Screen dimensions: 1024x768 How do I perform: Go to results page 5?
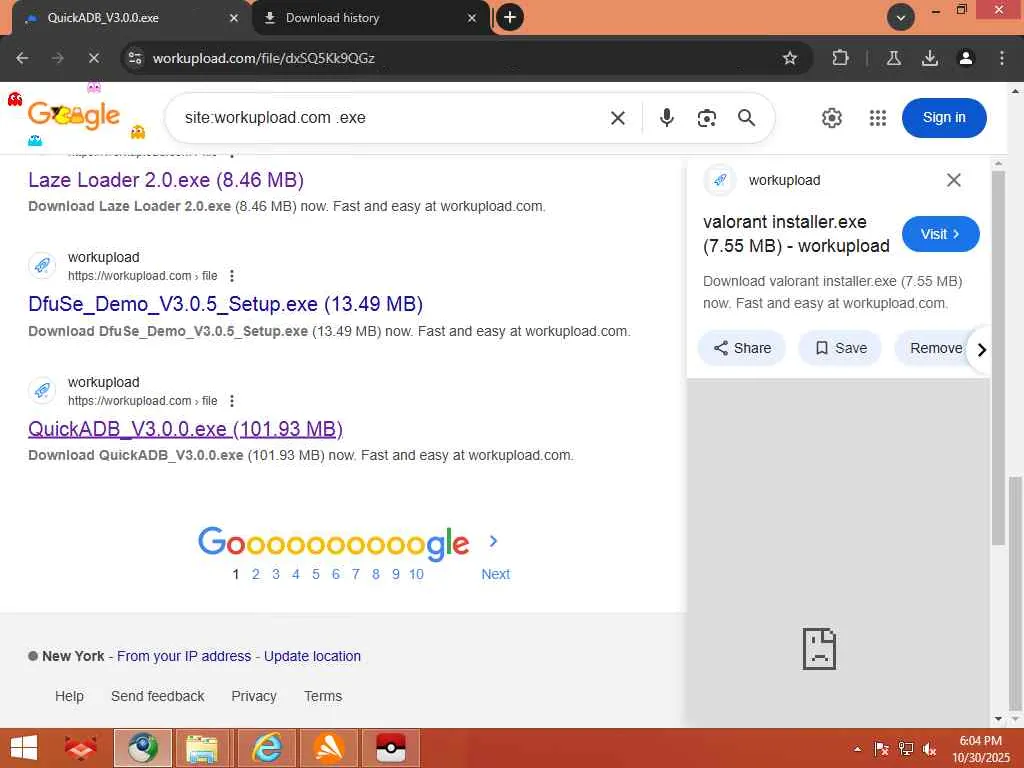[x=315, y=574]
